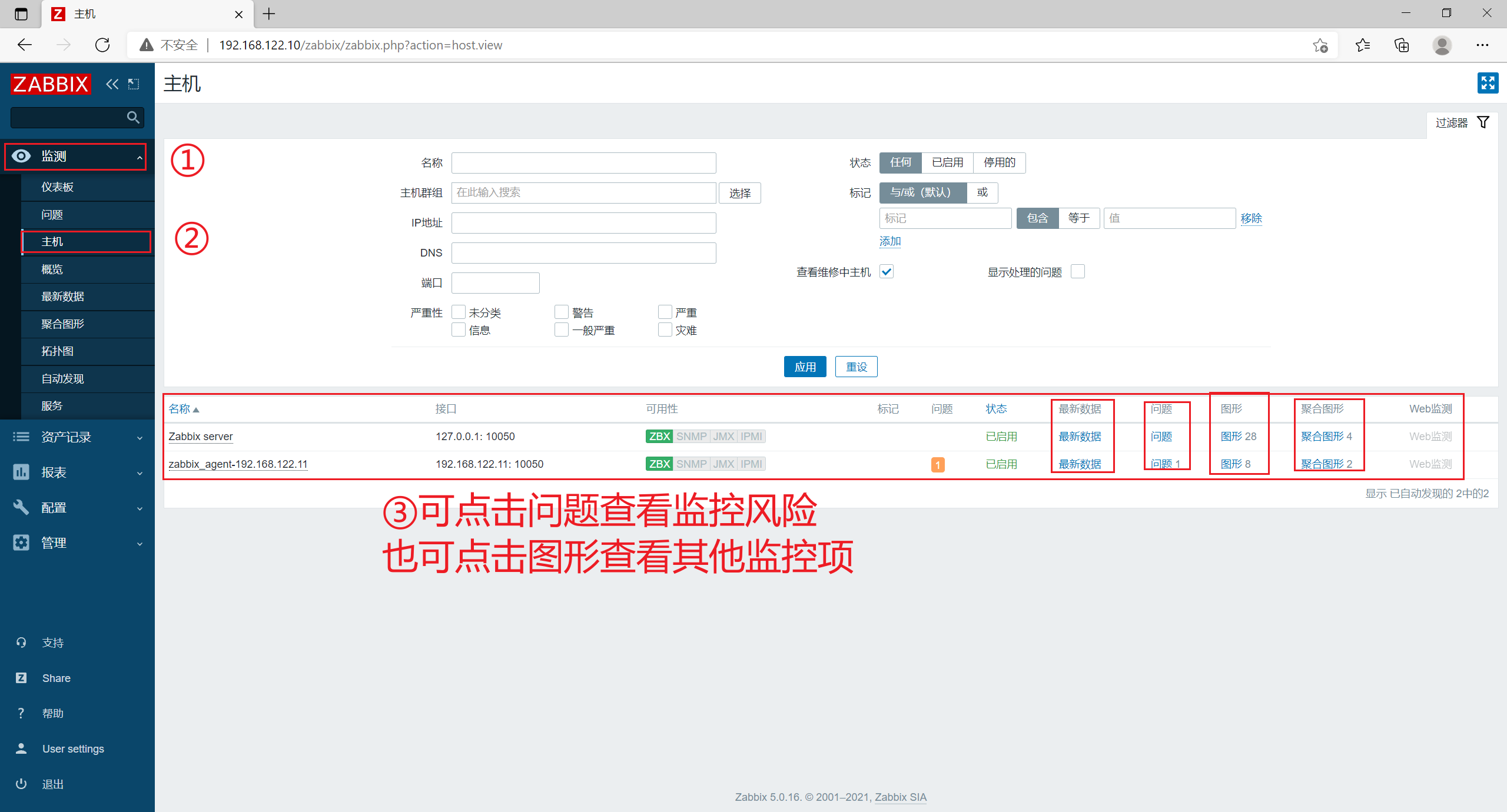Click the 名称 filter input field
Screen dimensions: 1507x812
583,163
